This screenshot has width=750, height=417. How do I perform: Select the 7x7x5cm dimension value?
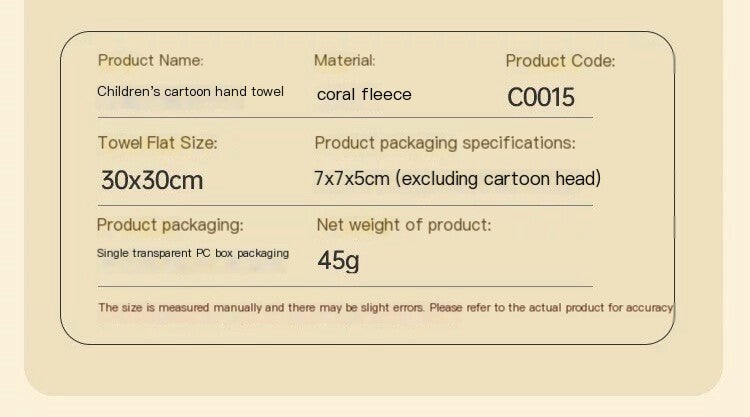(352, 179)
